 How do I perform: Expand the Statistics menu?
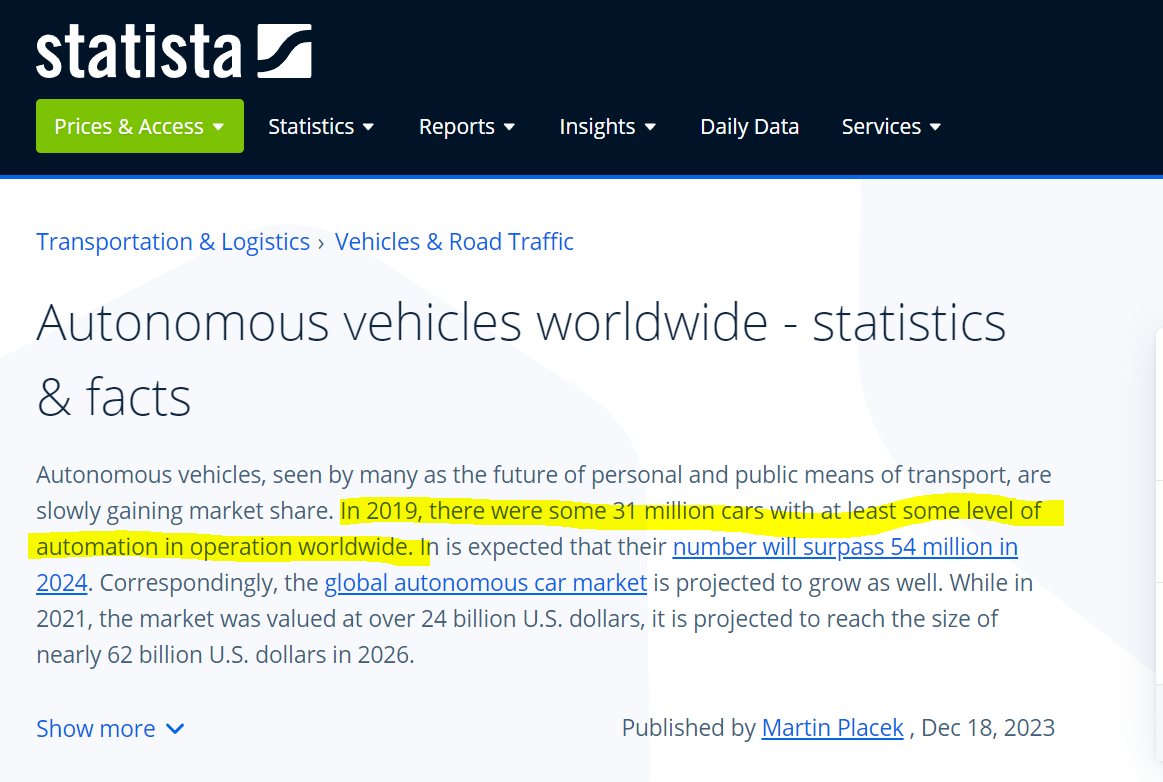point(320,127)
